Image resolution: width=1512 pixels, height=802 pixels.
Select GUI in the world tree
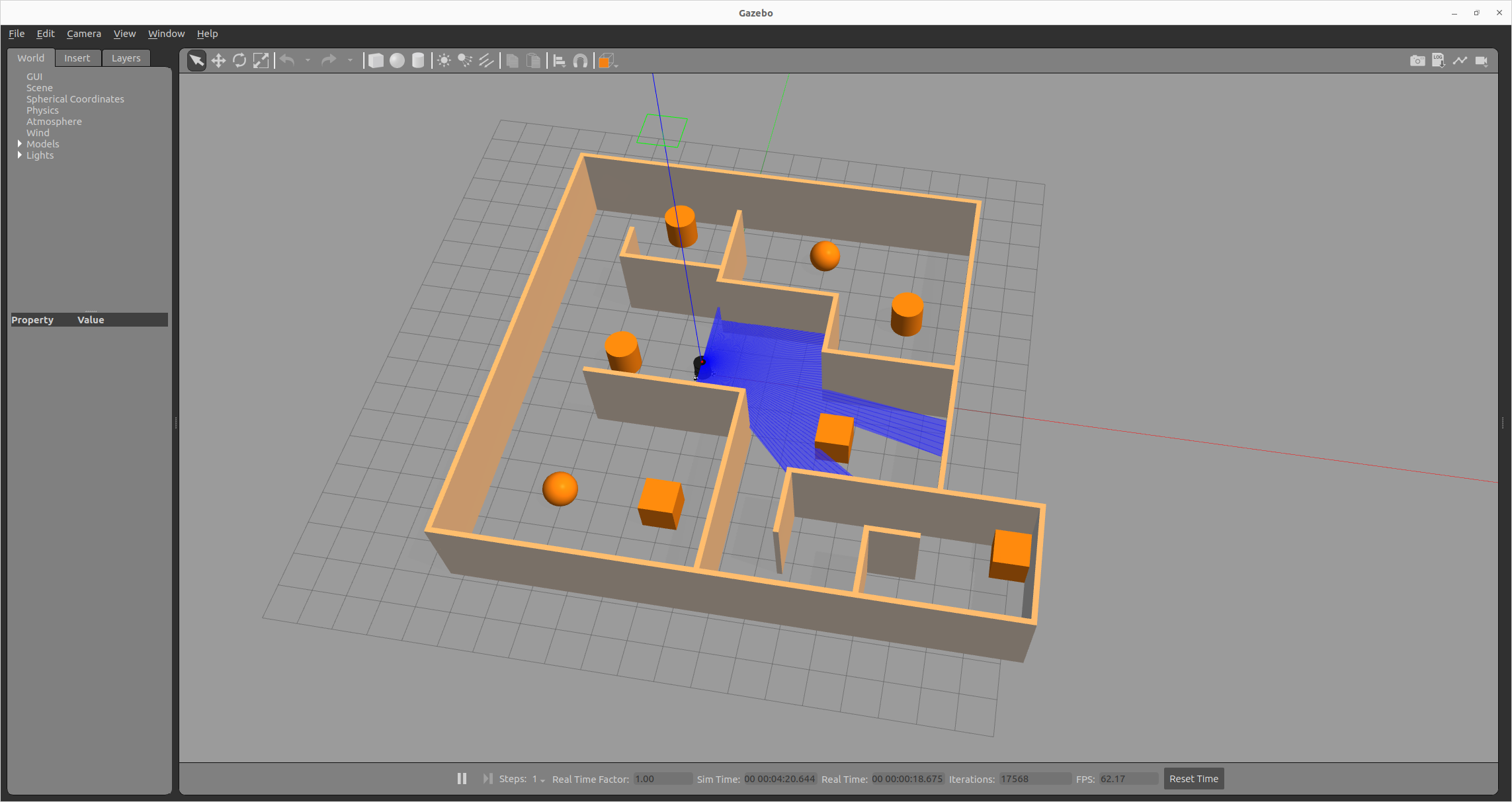[x=34, y=77]
